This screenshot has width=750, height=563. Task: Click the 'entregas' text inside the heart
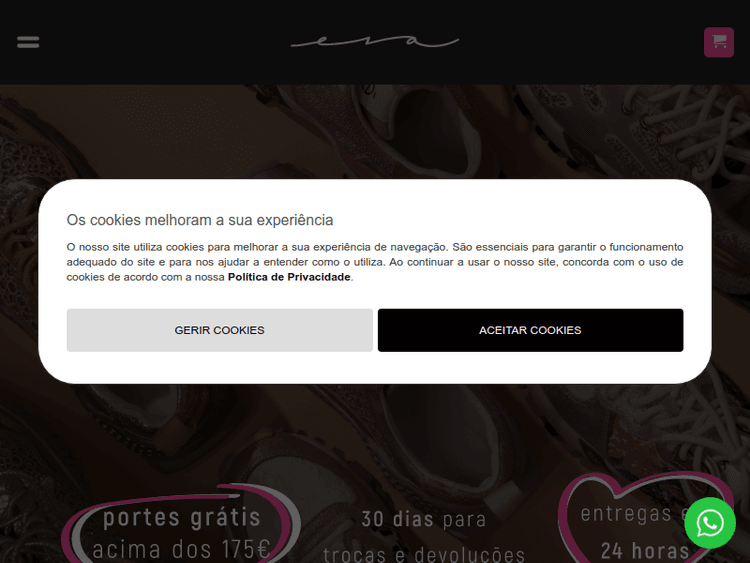tap(626, 514)
